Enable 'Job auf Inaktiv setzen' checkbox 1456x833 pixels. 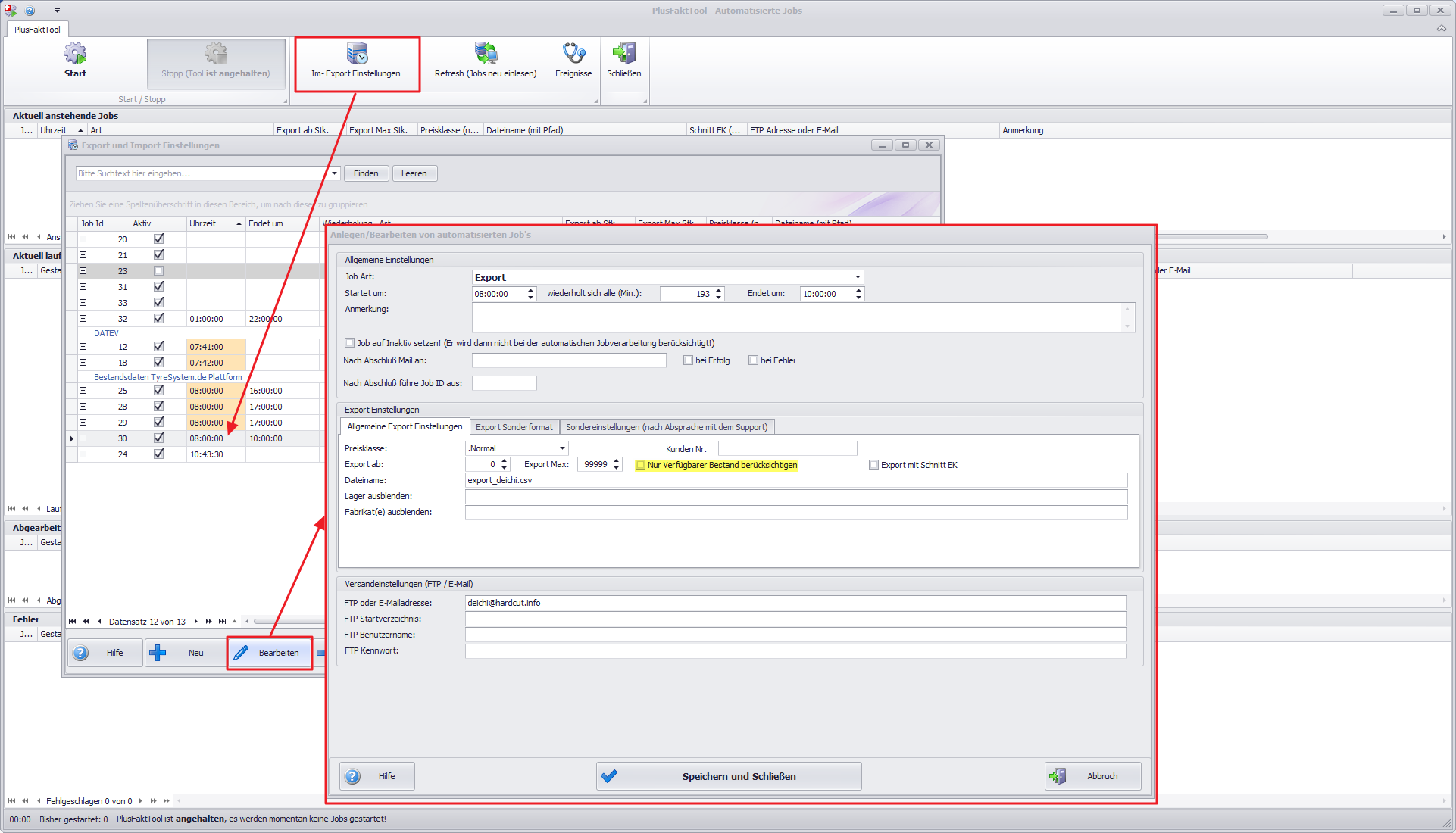(350, 343)
